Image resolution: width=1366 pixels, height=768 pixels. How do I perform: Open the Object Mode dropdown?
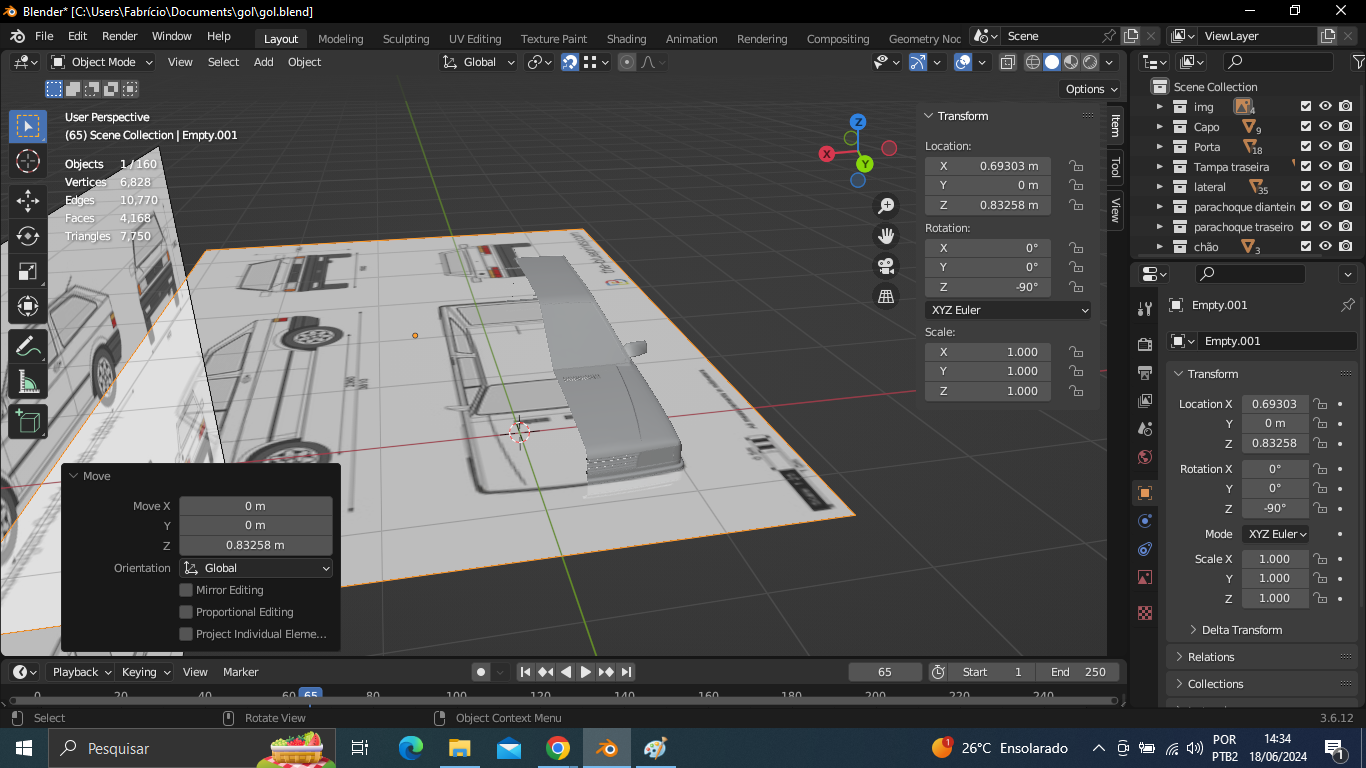102,62
